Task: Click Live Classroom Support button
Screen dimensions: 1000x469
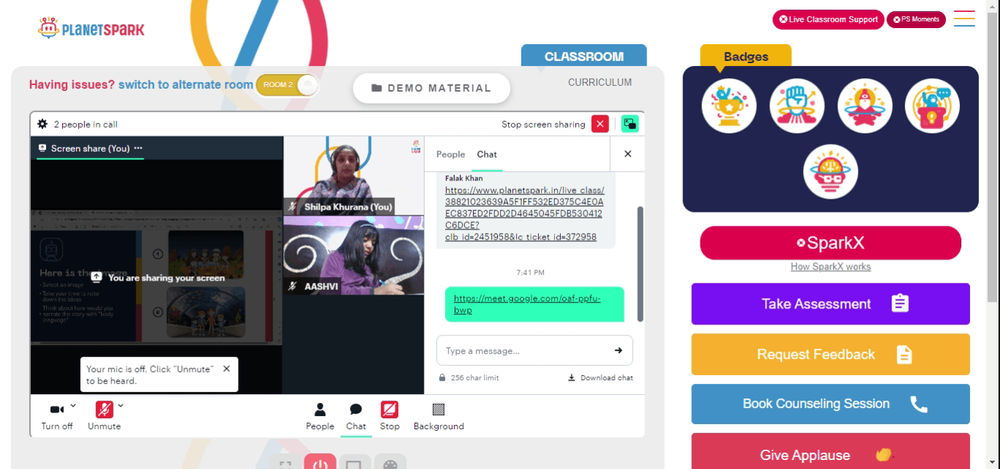Action: (828, 19)
